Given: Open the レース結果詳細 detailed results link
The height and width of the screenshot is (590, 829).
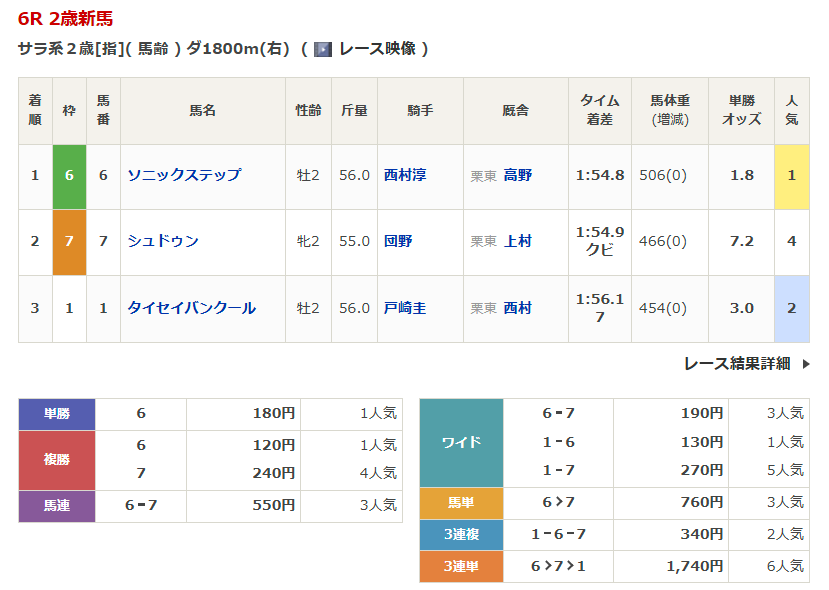Looking at the screenshot, I should click(x=737, y=364).
